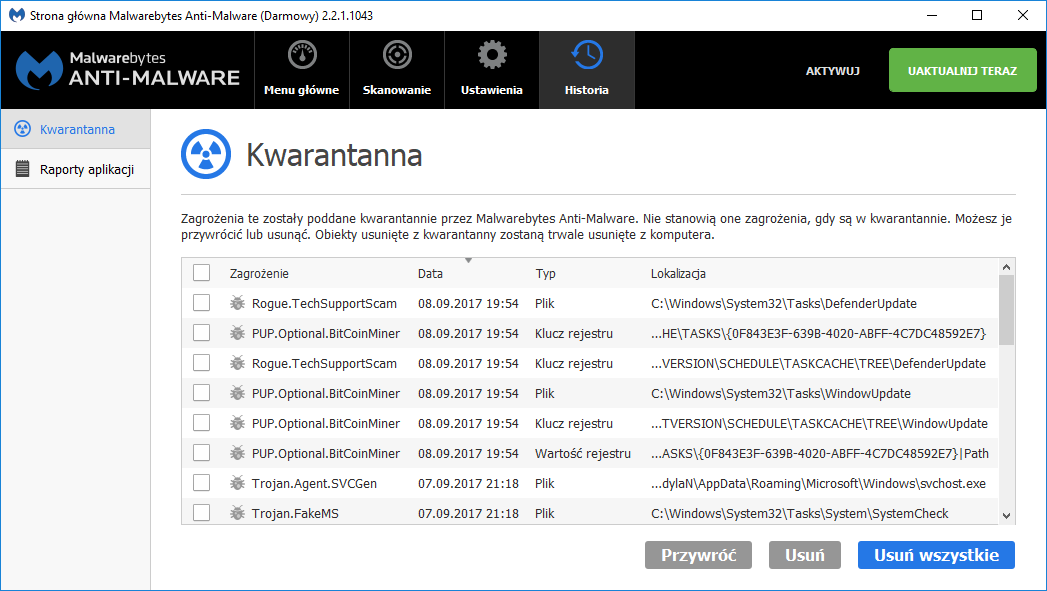Click the quarantine list scrollbar thumb
This screenshot has width=1047, height=591.
(x=1006, y=310)
